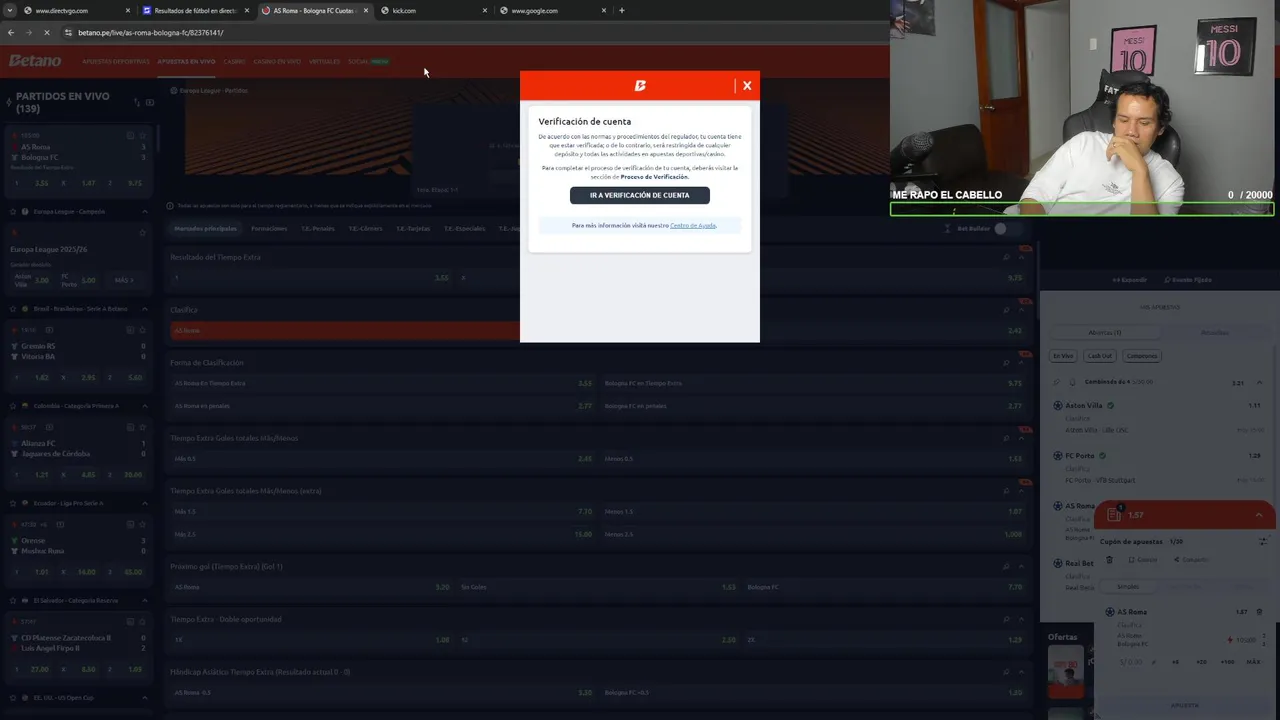The width and height of the screenshot is (1280, 720).
Task: Select the Formaciones tab
Action: pyautogui.click(x=269, y=229)
